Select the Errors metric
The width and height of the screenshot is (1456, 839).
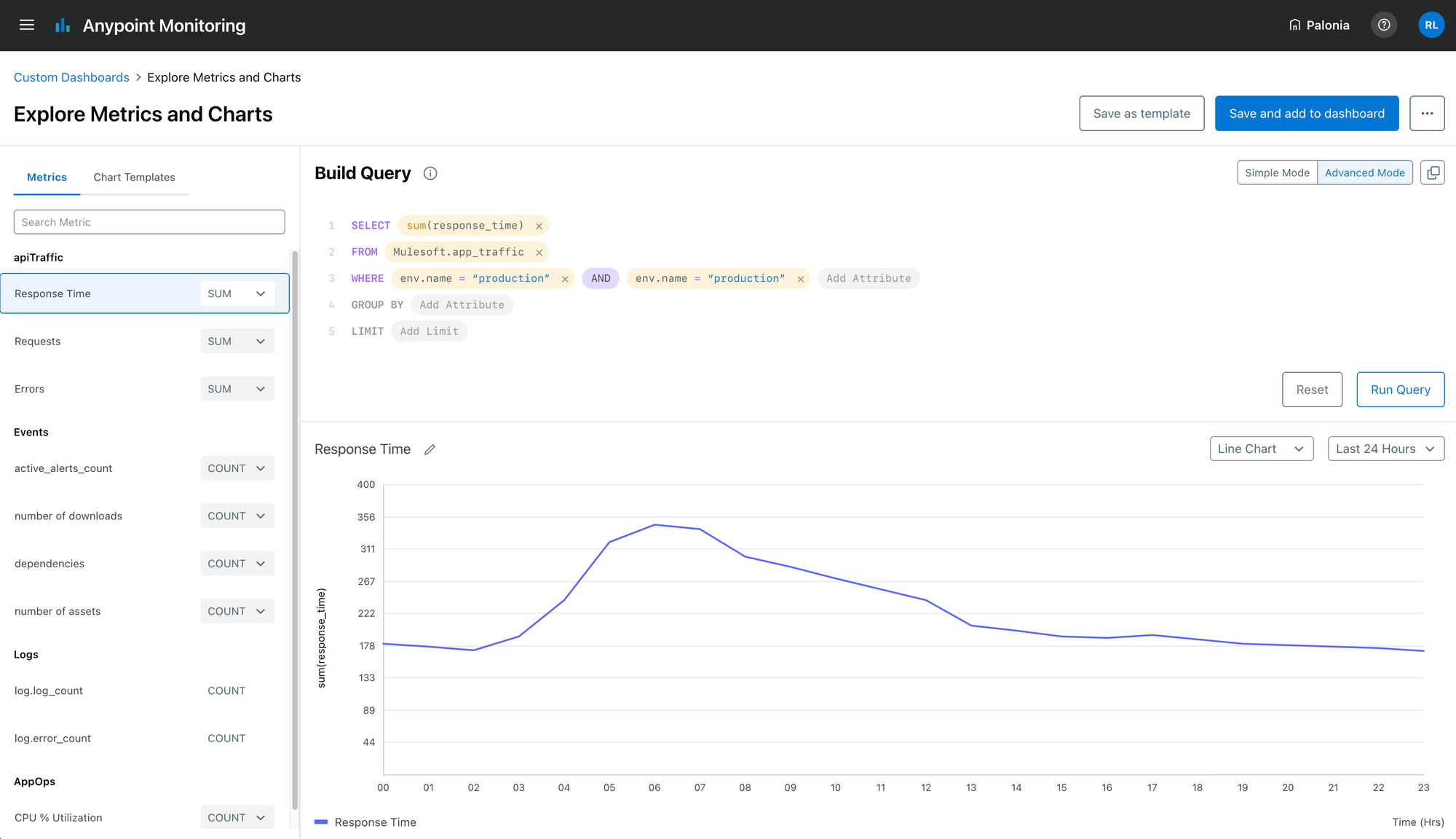click(29, 389)
